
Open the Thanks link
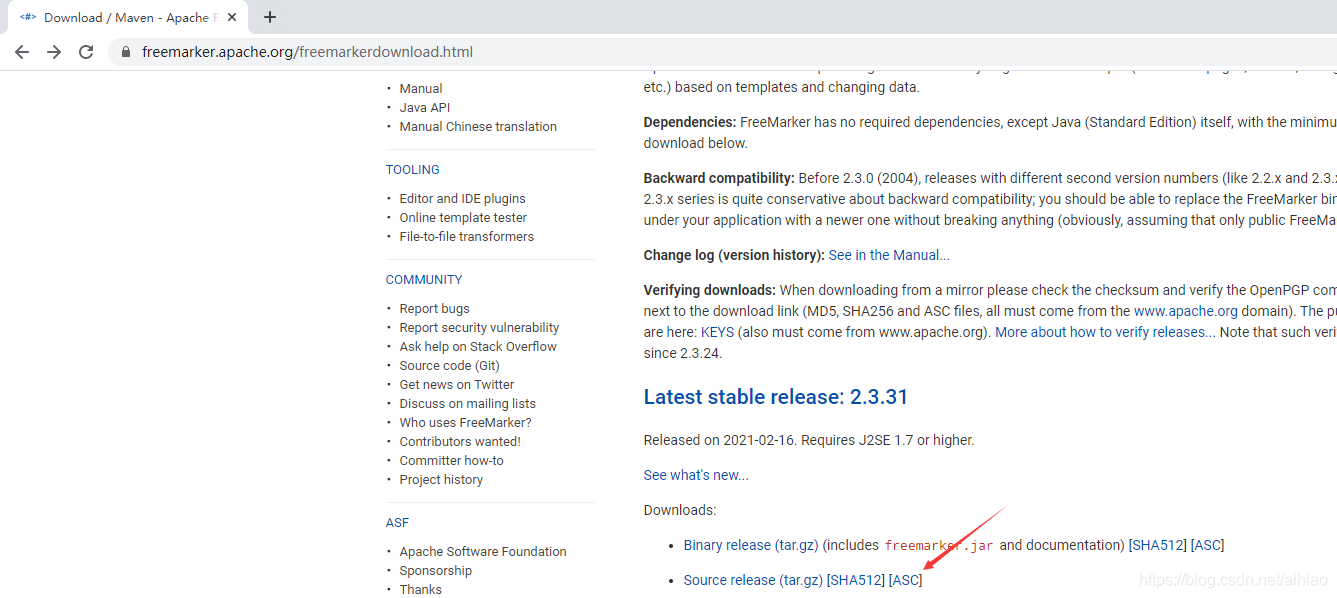click(x=421, y=589)
